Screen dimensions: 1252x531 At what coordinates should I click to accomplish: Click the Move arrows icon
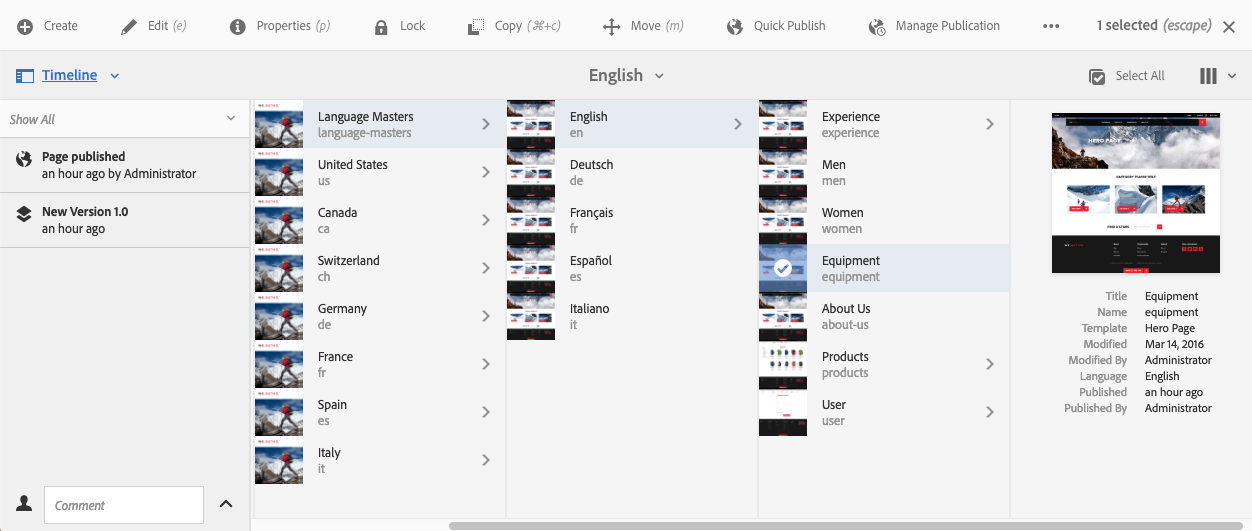click(x=612, y=26)
